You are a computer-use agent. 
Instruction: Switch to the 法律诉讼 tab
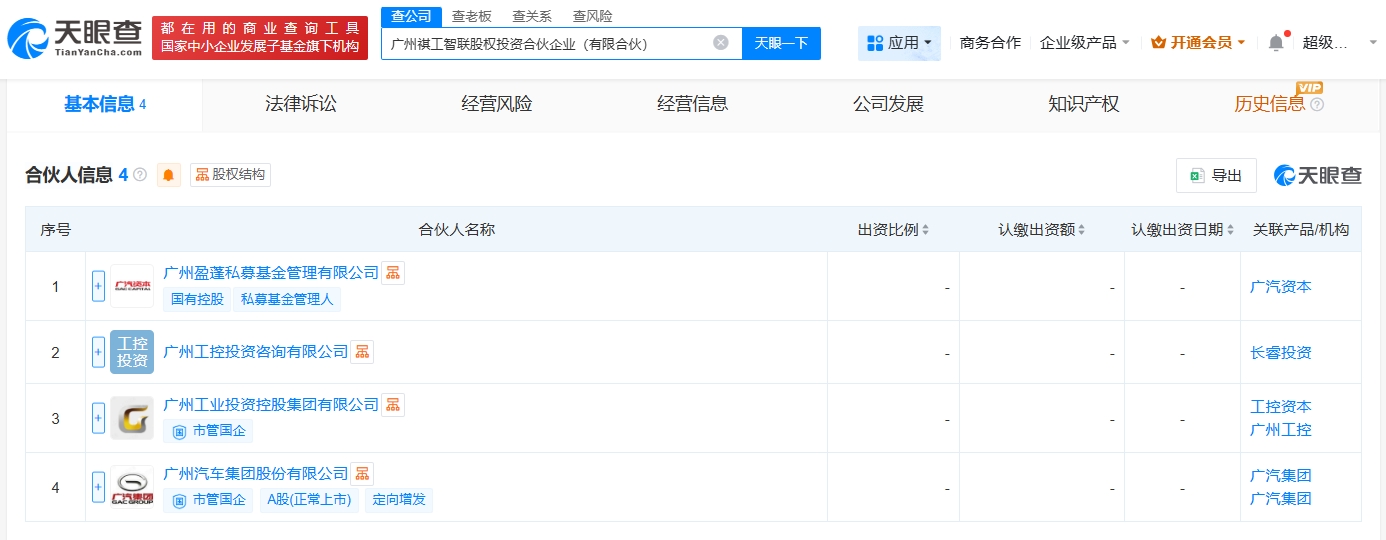click(301, 104)
